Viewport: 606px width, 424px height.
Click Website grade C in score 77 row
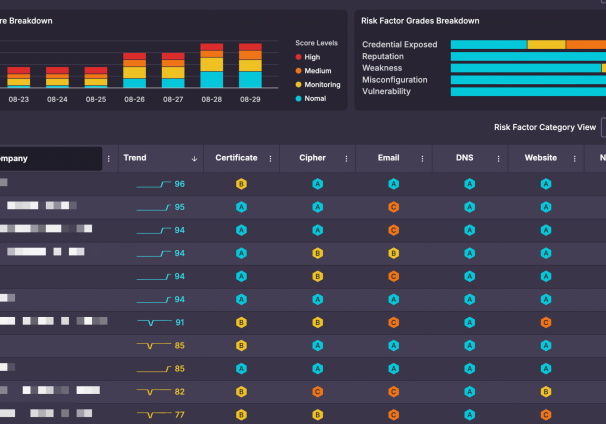click(x=546, y=415)
